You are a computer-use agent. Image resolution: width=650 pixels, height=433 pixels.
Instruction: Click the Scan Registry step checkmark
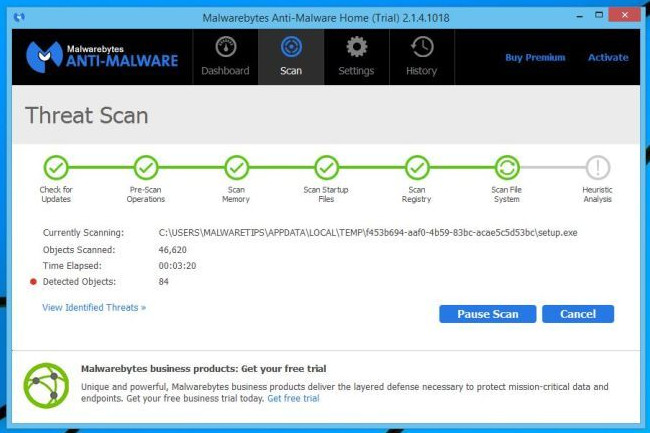click(x=417, y=168)
